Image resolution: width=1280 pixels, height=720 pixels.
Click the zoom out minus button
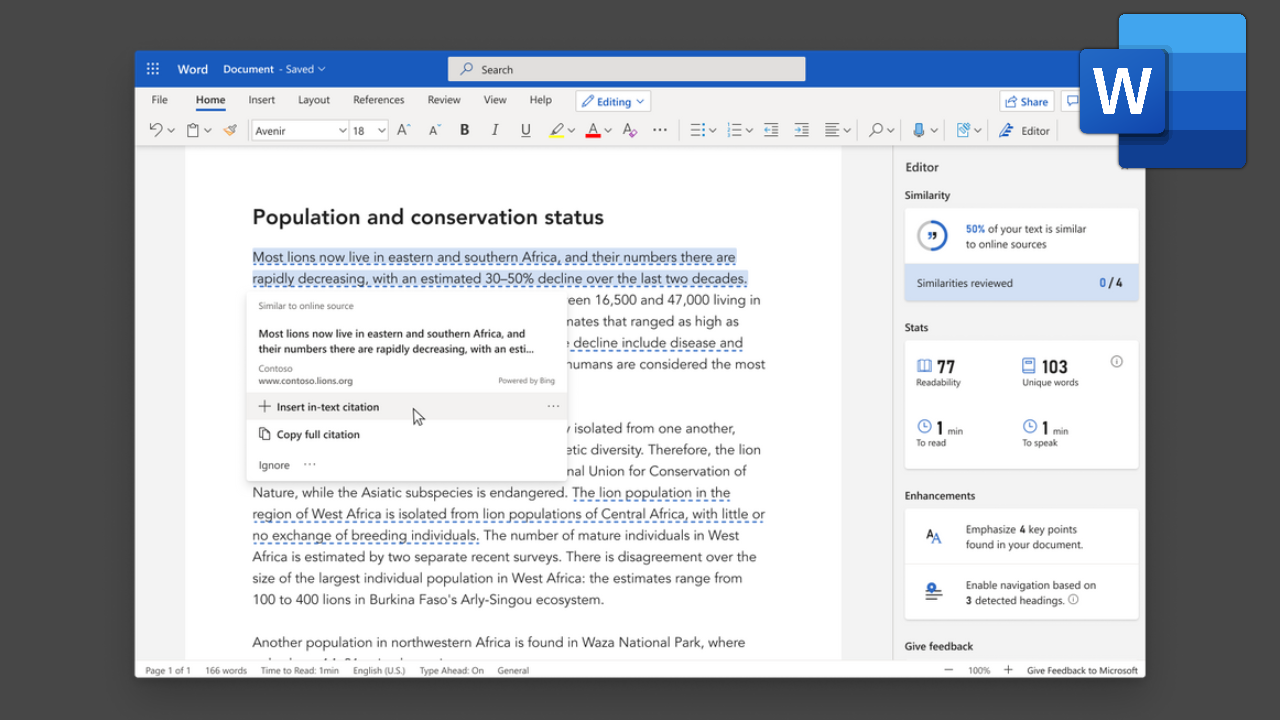pos(948,670)
